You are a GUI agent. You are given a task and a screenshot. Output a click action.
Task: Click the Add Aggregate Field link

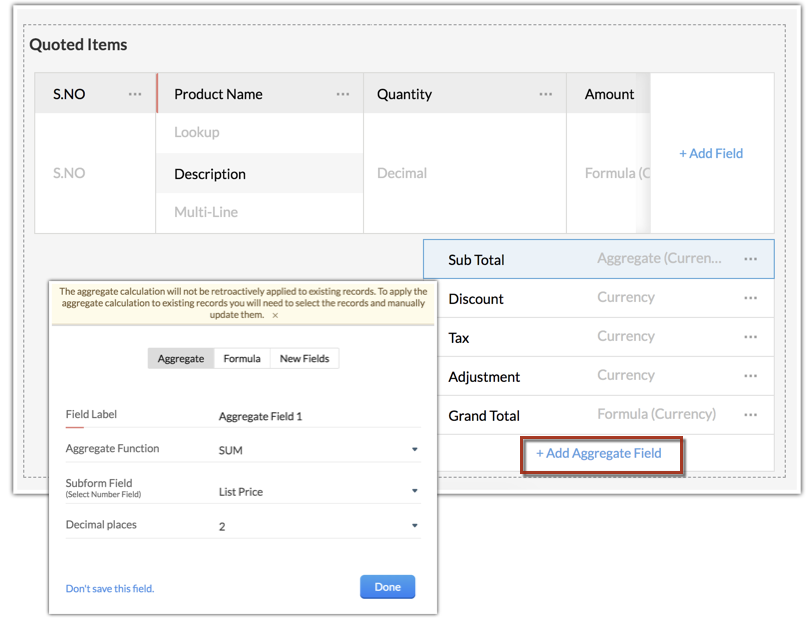[599, 453]
